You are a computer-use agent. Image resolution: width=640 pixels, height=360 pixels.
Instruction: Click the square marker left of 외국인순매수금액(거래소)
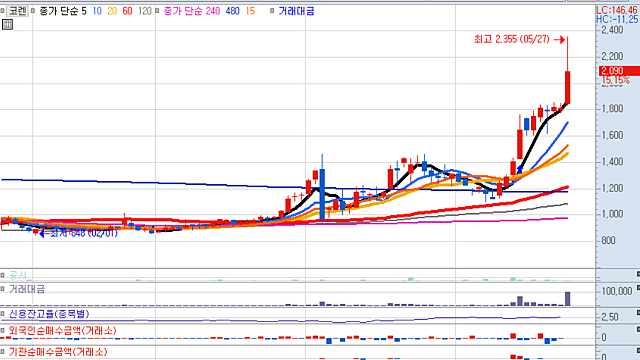(x=2, y=331)
